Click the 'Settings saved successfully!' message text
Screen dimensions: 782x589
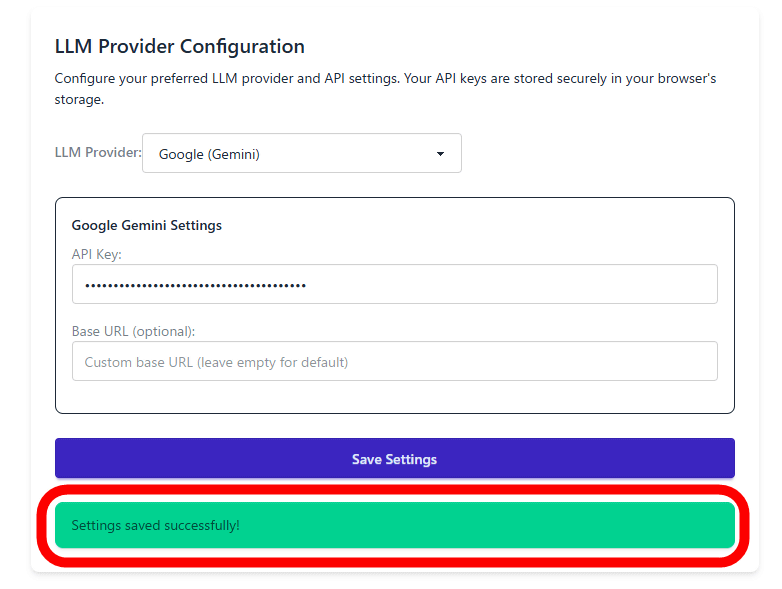pyautogui.click(x=156, y=525)
